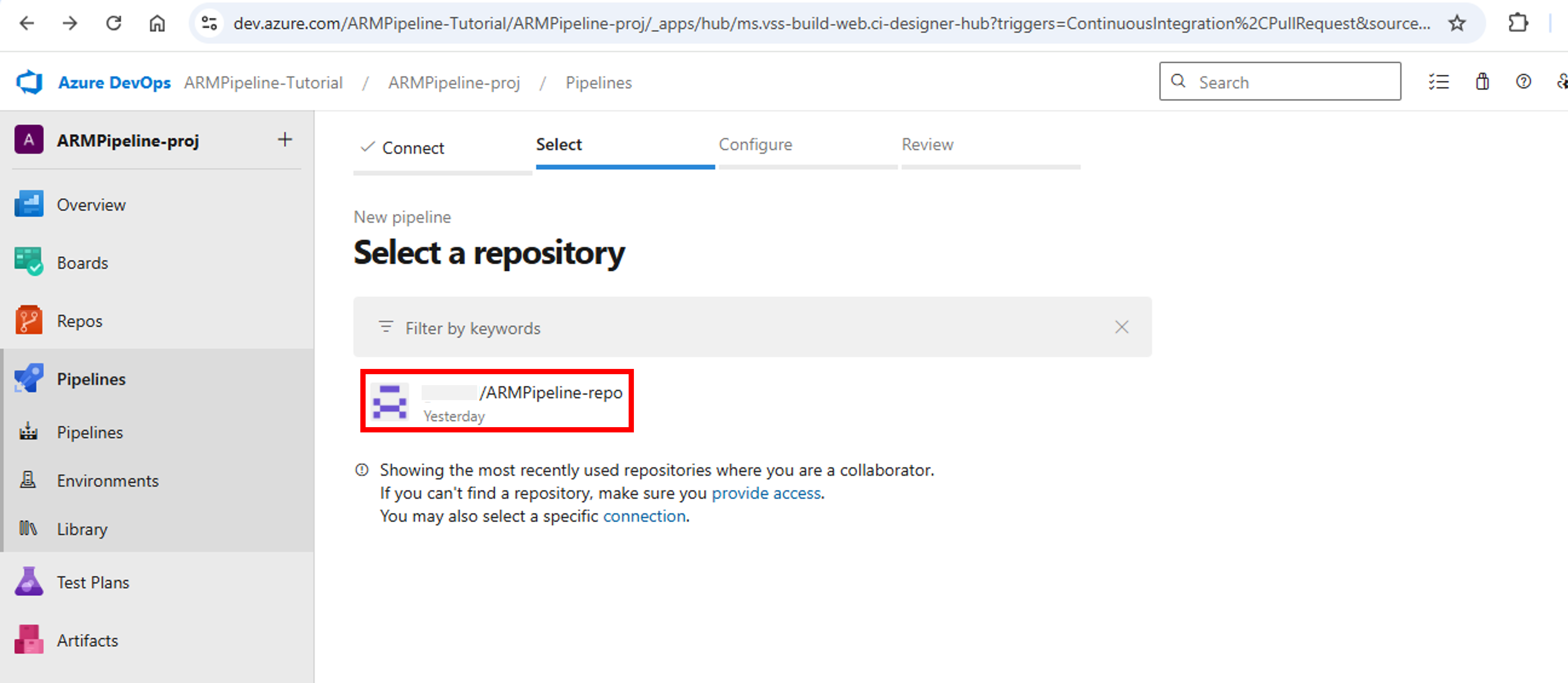
Task: Click the connection link
Action: click(644, 515)
